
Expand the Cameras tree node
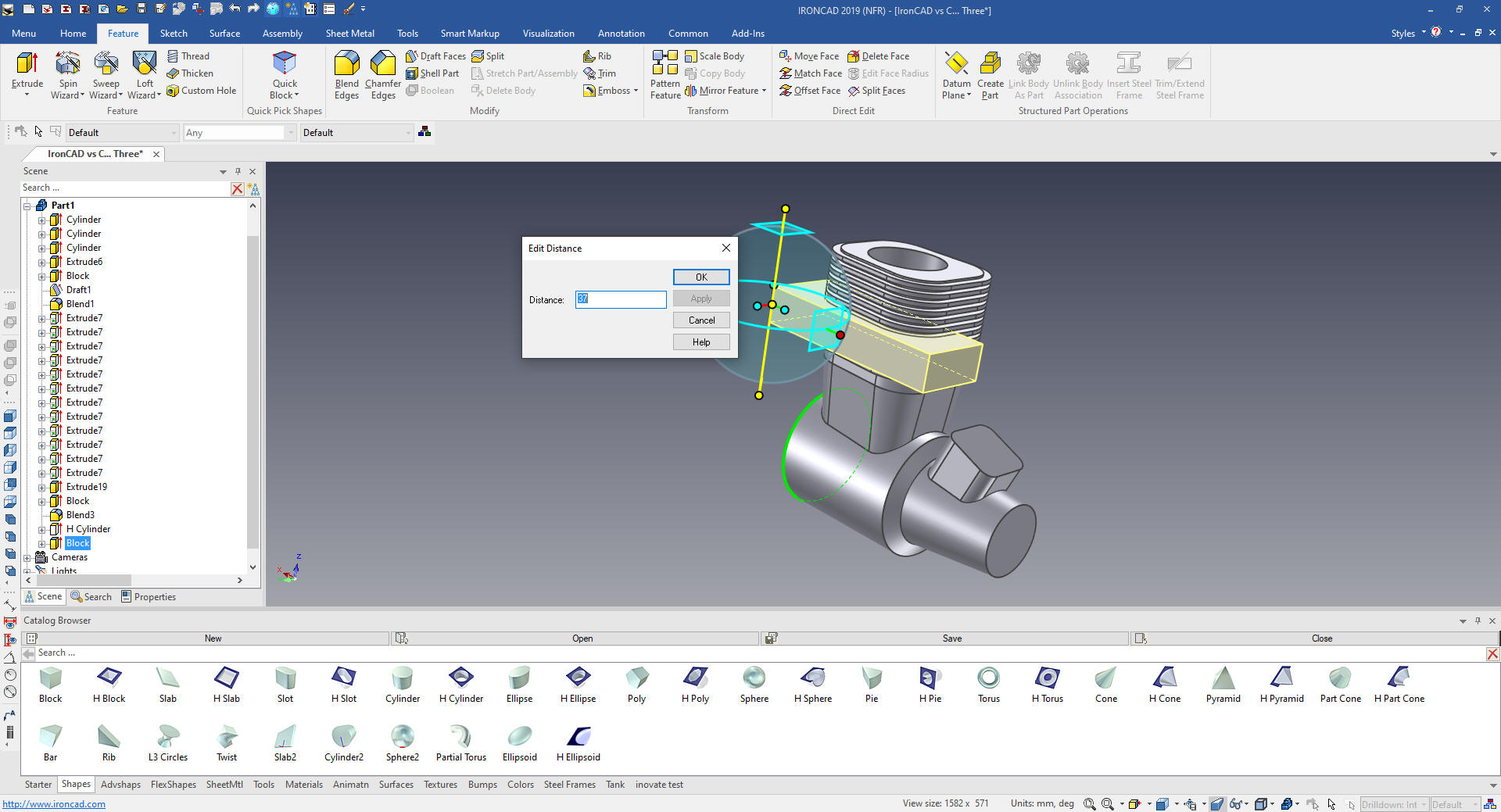[27, 558]
